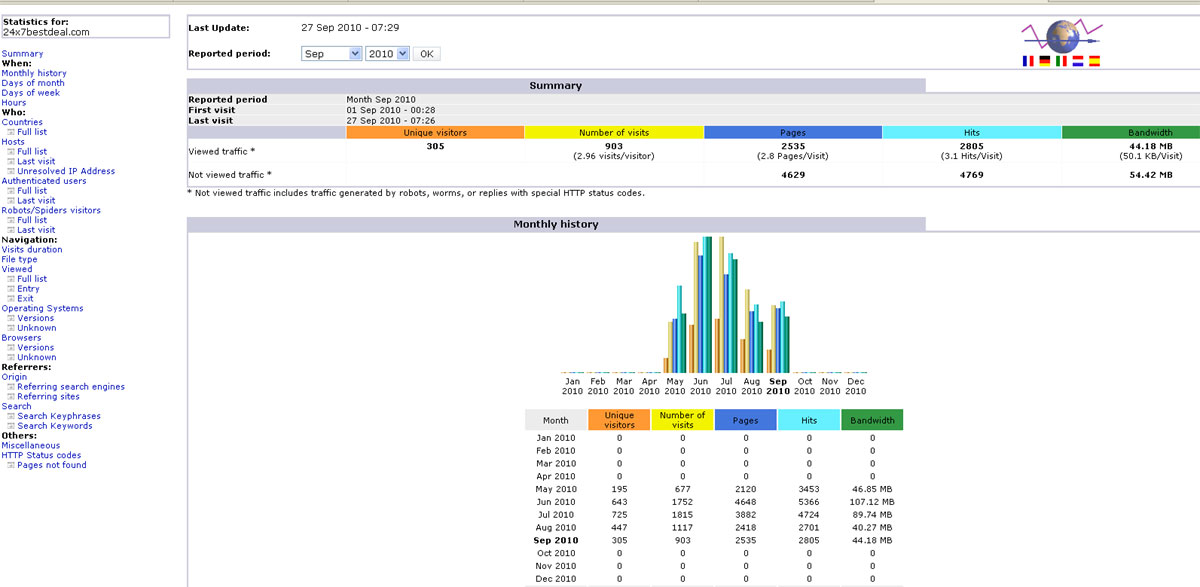Screen dimensions: 1200x587
Task: Go to Days of week section
Action: coord(31,93)
